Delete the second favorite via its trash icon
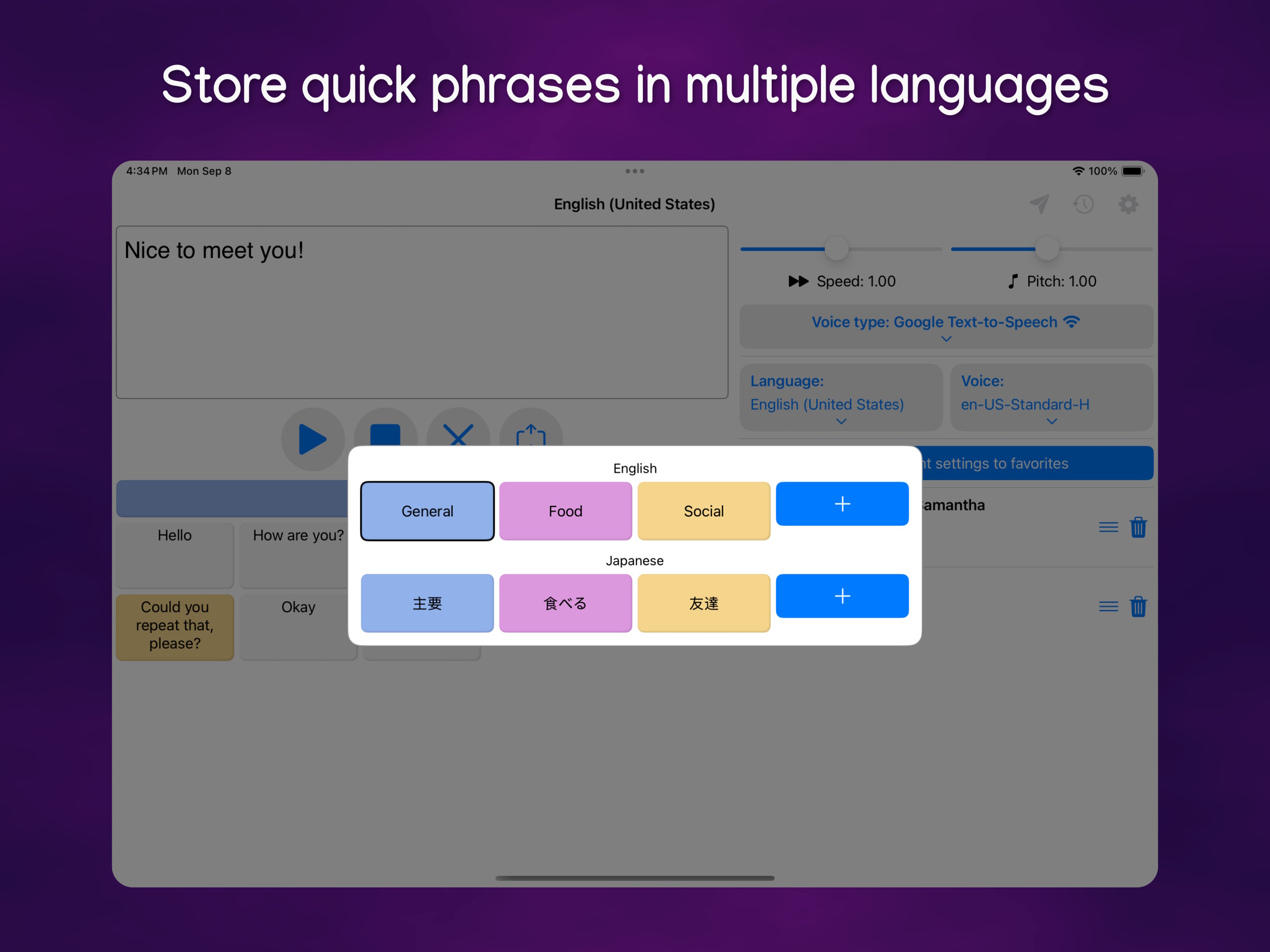 pyautogui.click(x=1139, y=606)
